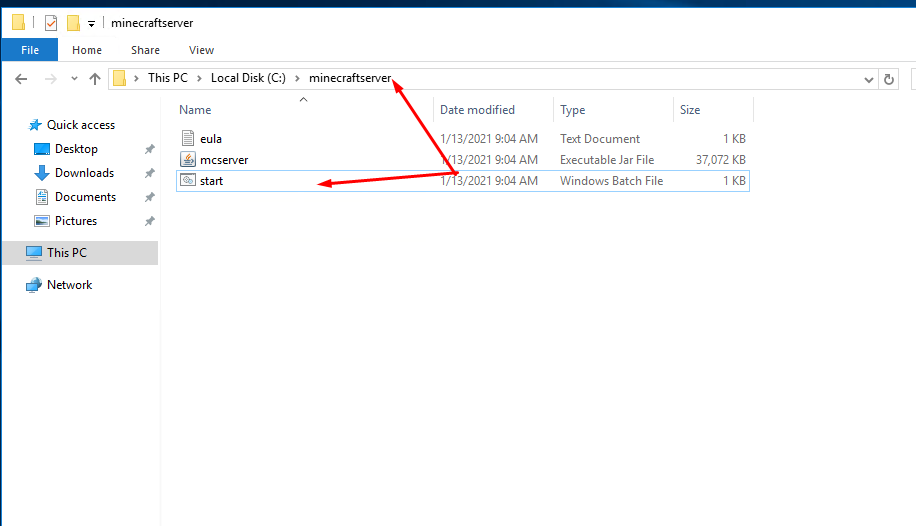The height and width of the screenshot is (526, 916).
Task: Click the start batch file icon
Action: tap(188, 181)
